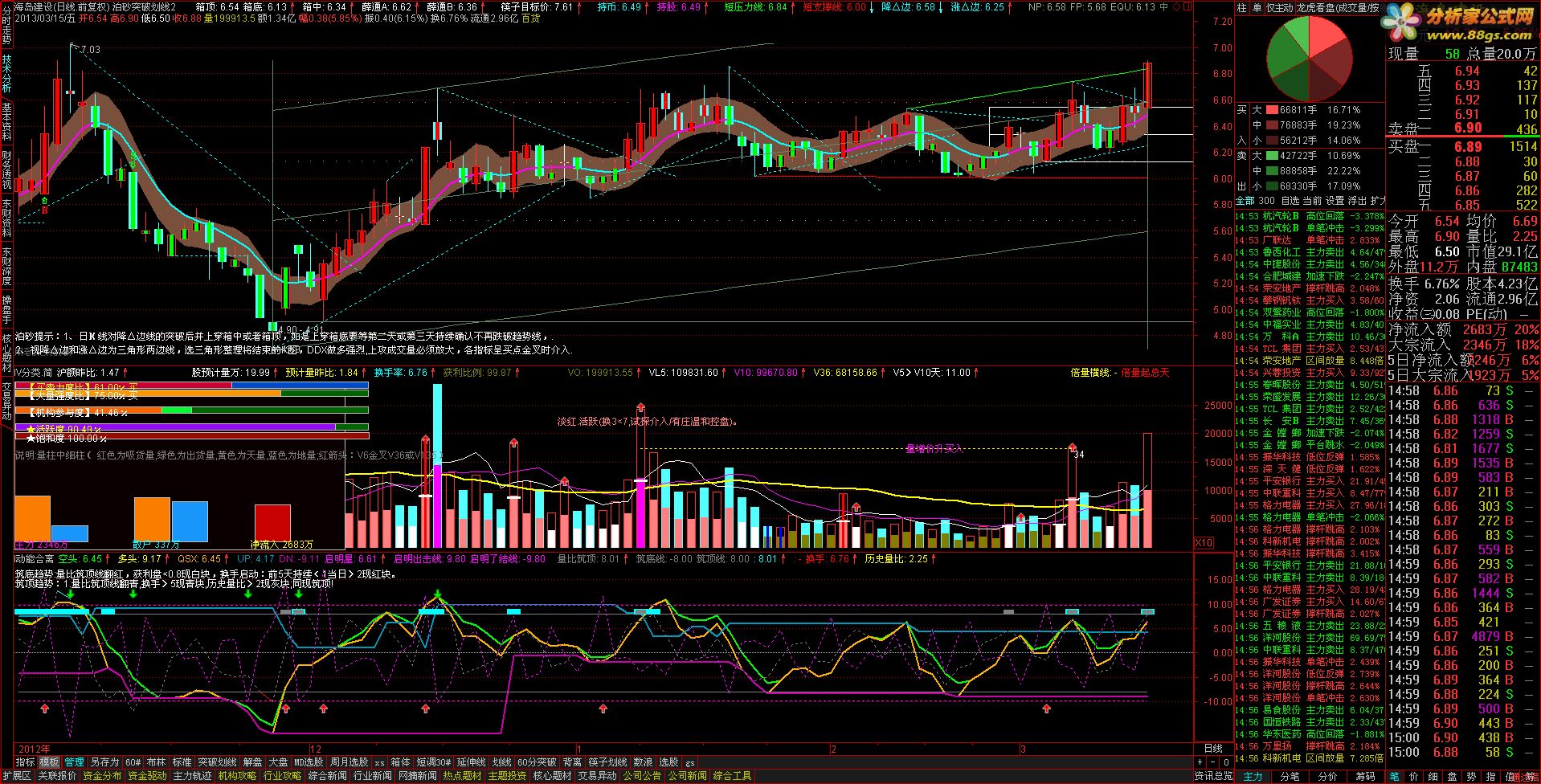Select 布林 template tab
Image resolution: width=1541 pixels, height=784 pixels.
click(156, 762)
